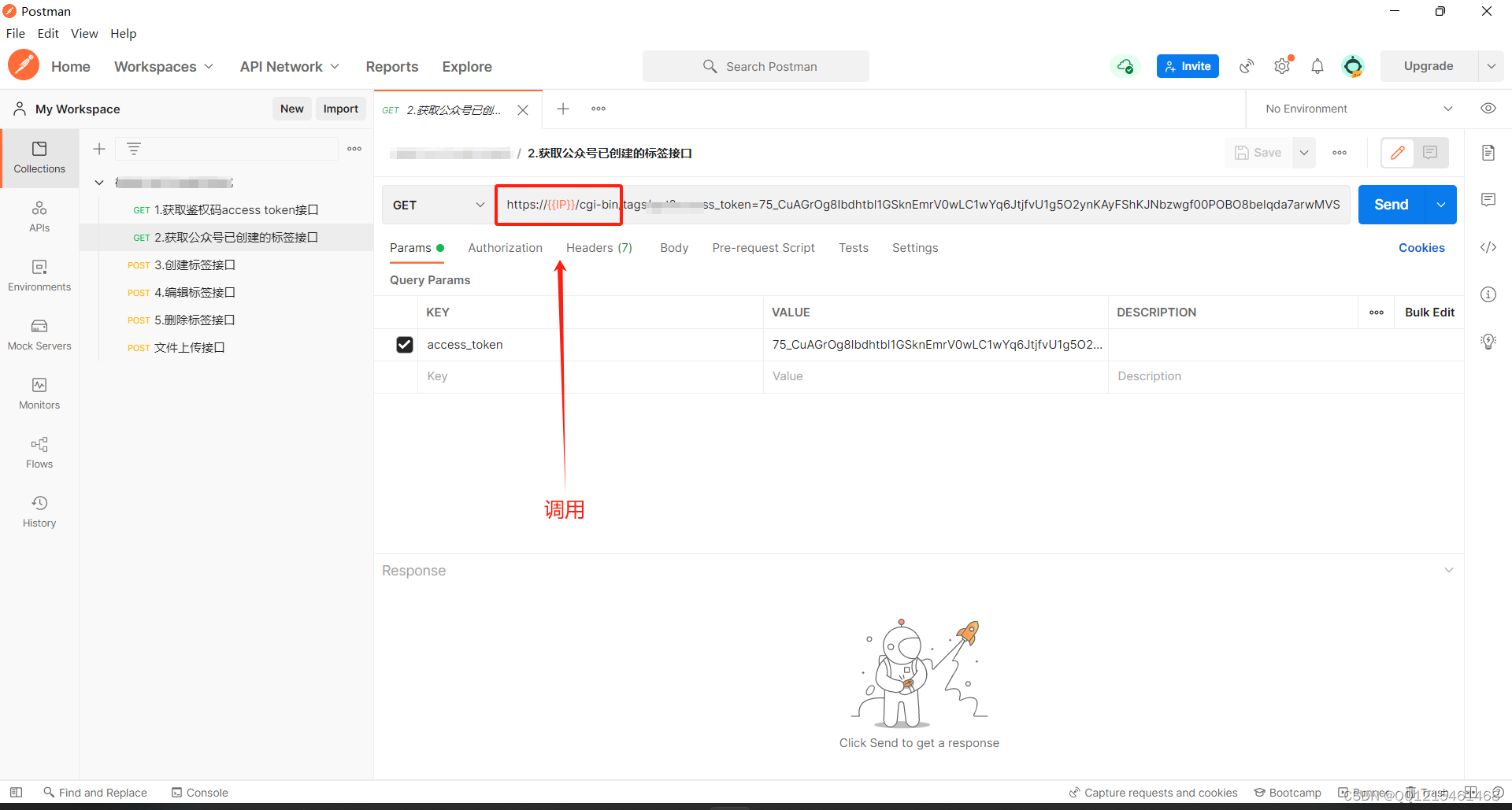The image size is (1512, 810).
Task: Open the Monitors sidebar panel
Action: [x=39, y=394]
